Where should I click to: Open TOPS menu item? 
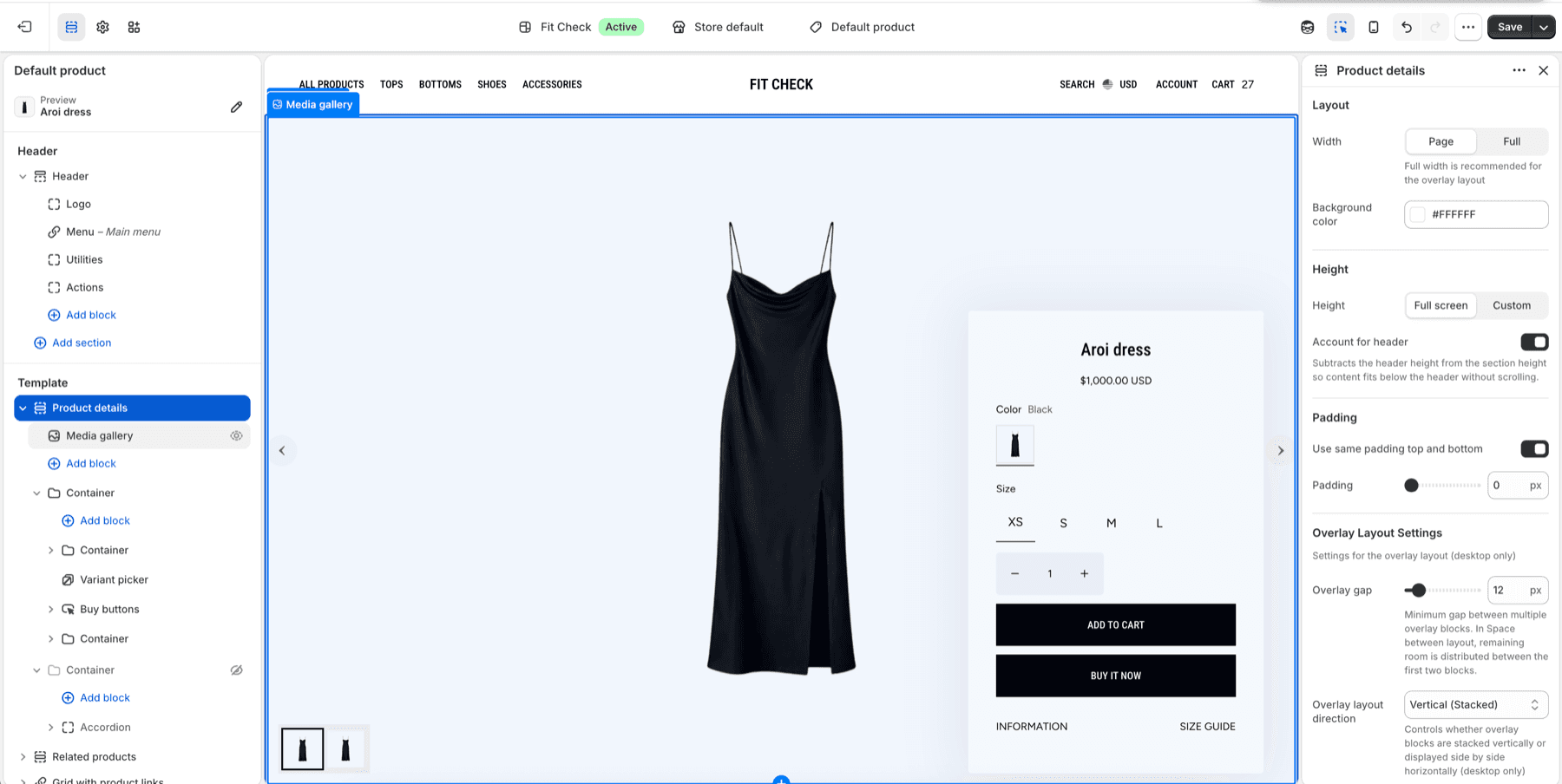(391, 84)
